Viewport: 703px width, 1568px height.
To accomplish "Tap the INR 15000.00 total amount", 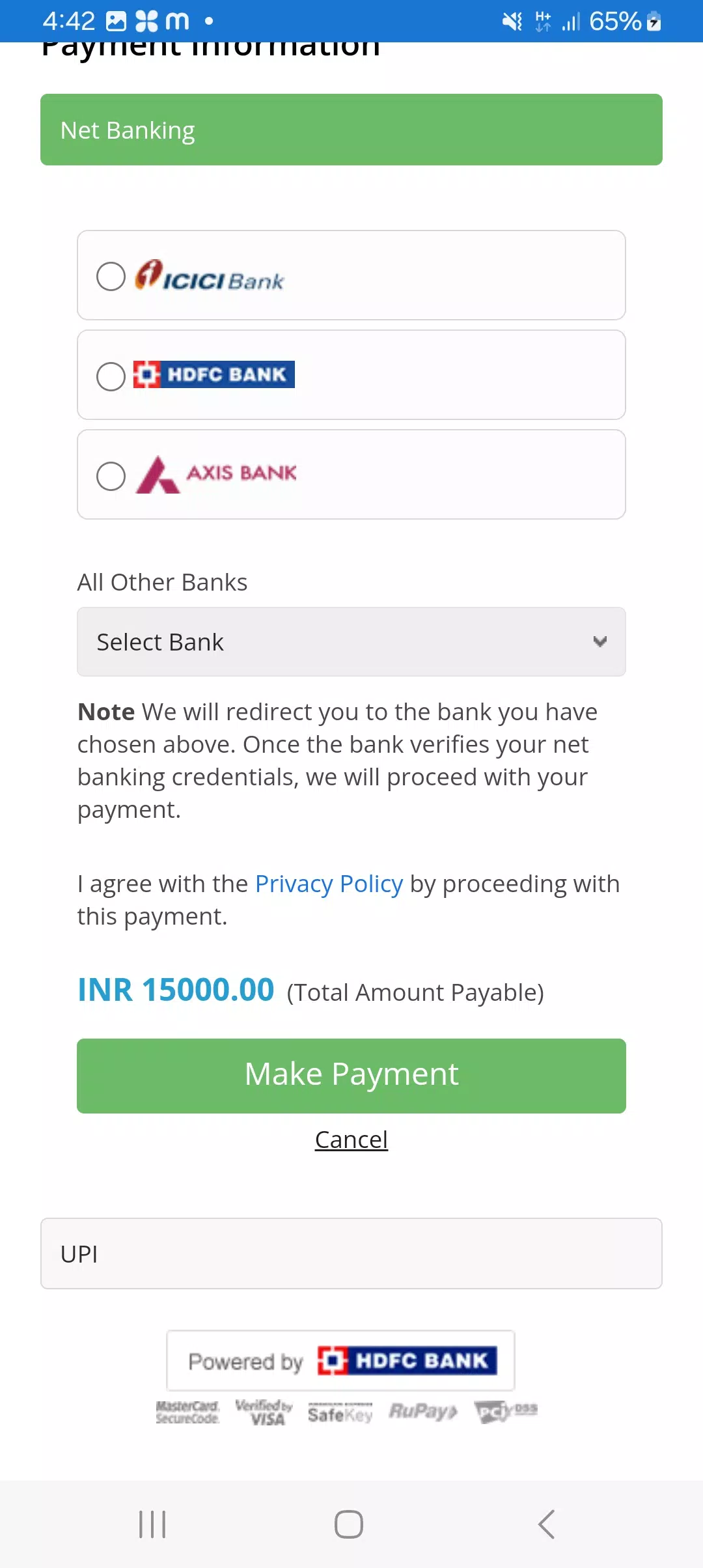I will [176, 990].
